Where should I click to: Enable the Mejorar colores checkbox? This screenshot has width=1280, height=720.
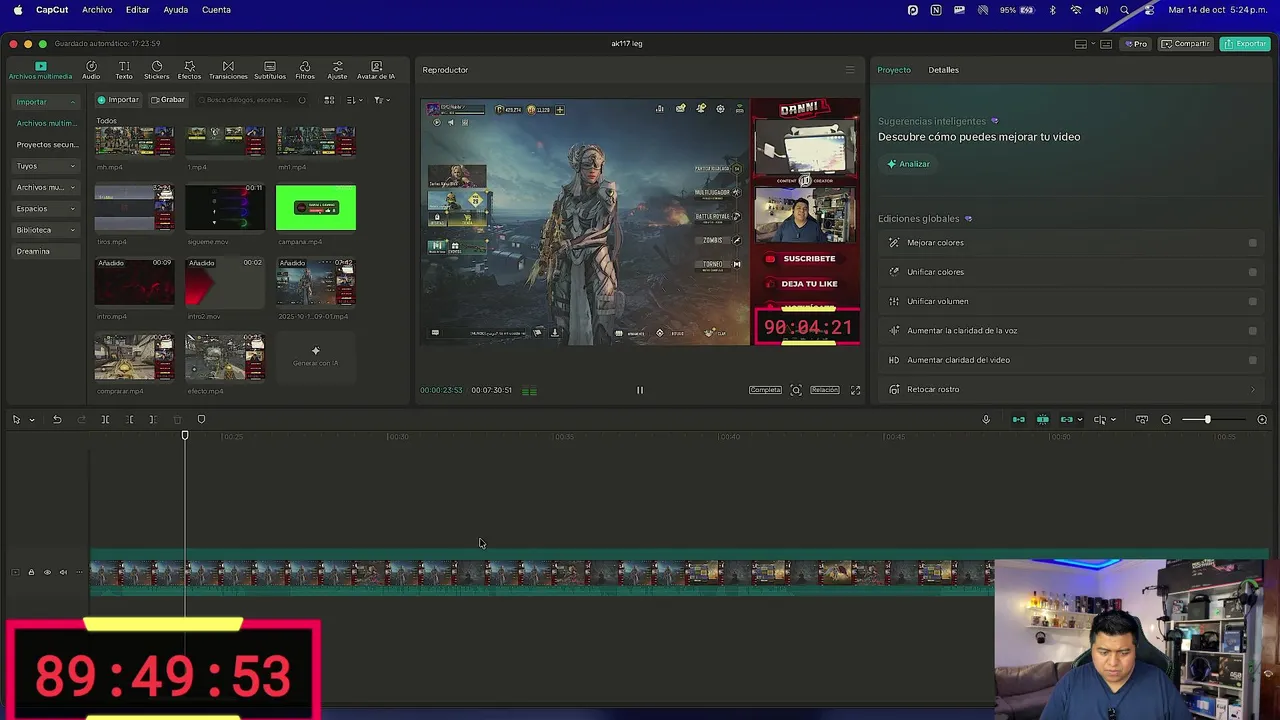pos(1252,243)
